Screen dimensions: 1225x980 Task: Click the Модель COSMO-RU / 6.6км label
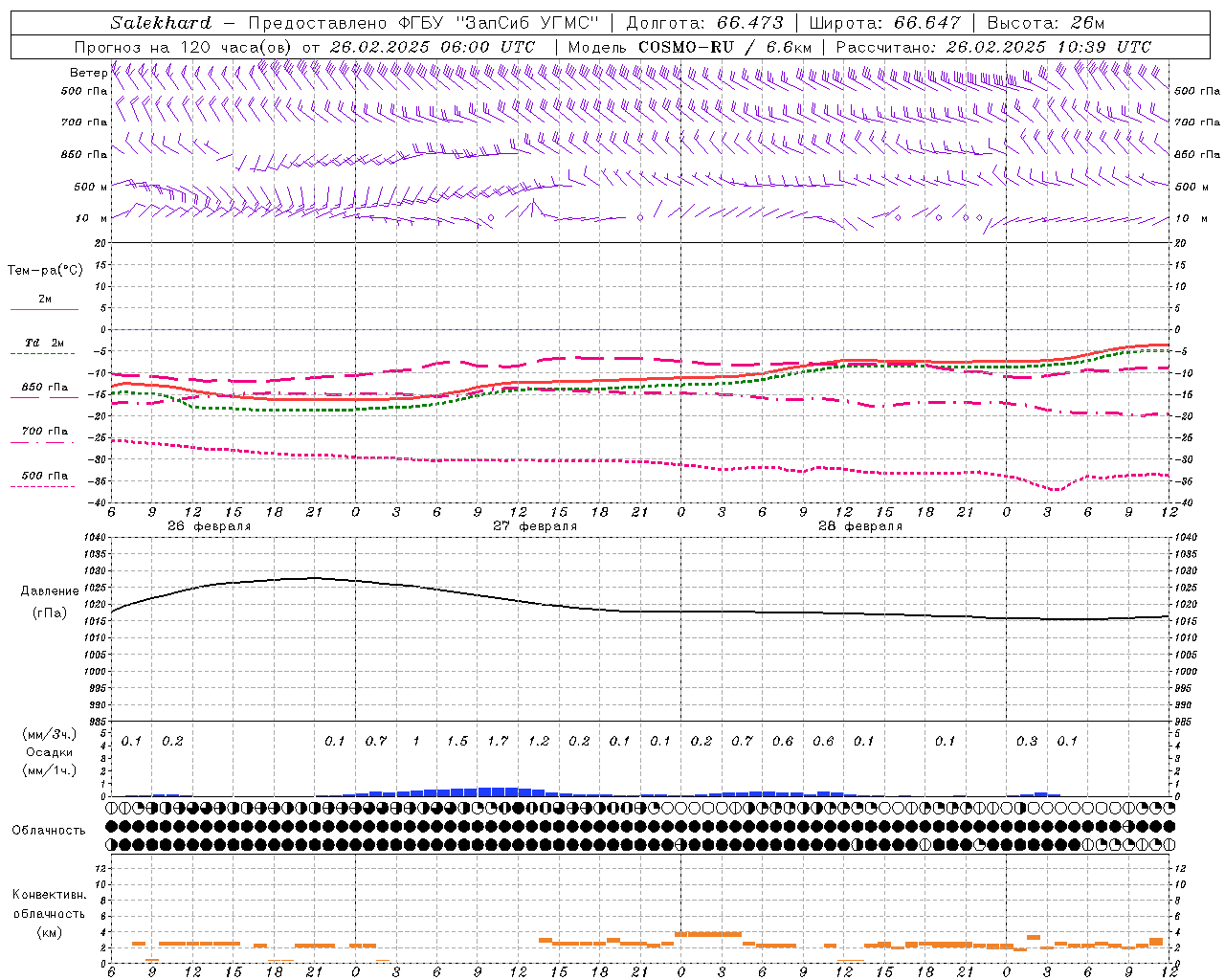(x=690, y=47)
